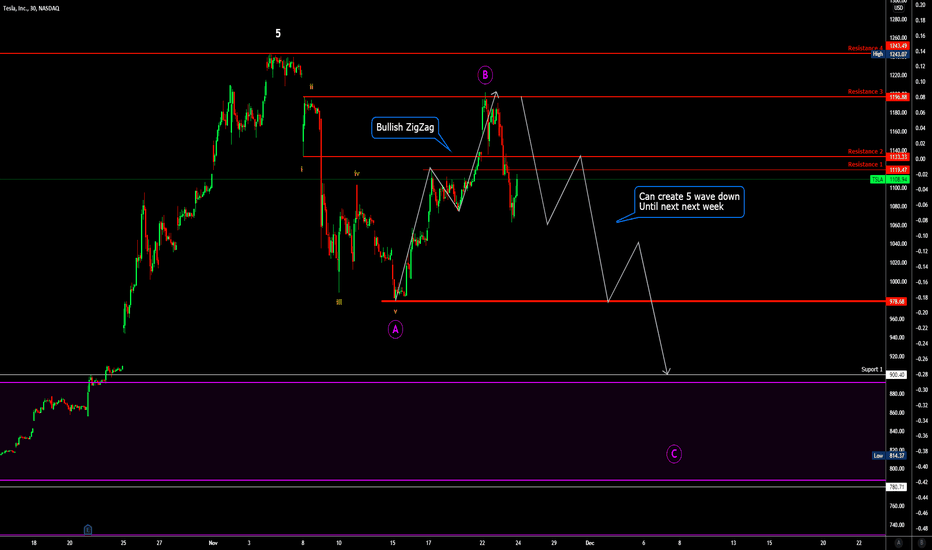Click the Dec date on time axis
Screen dimensions: 932x550
pos(590,543)
